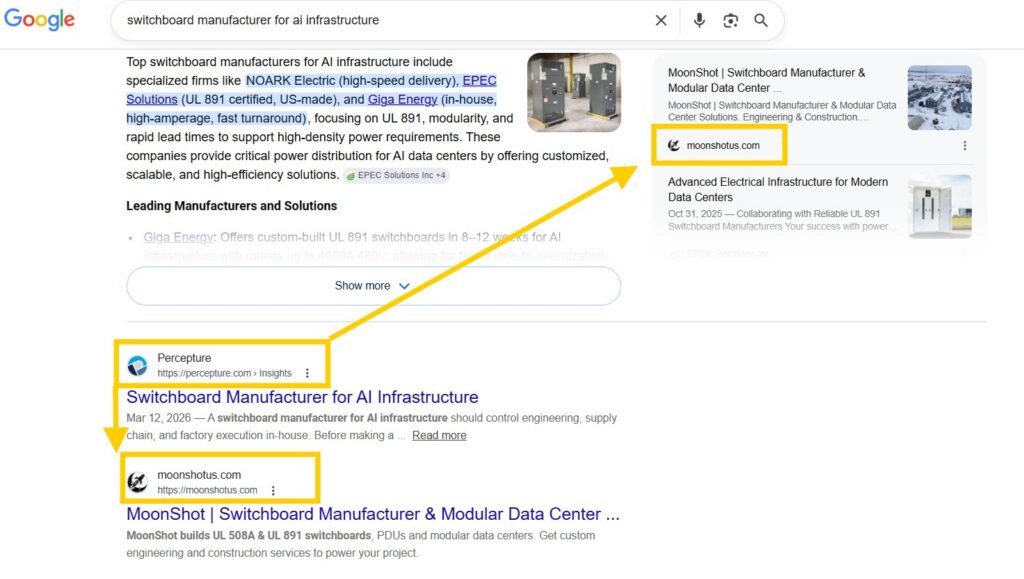Click the Google logo
The height and width of the screenshot is (579, 1024).
coord(39,20)
